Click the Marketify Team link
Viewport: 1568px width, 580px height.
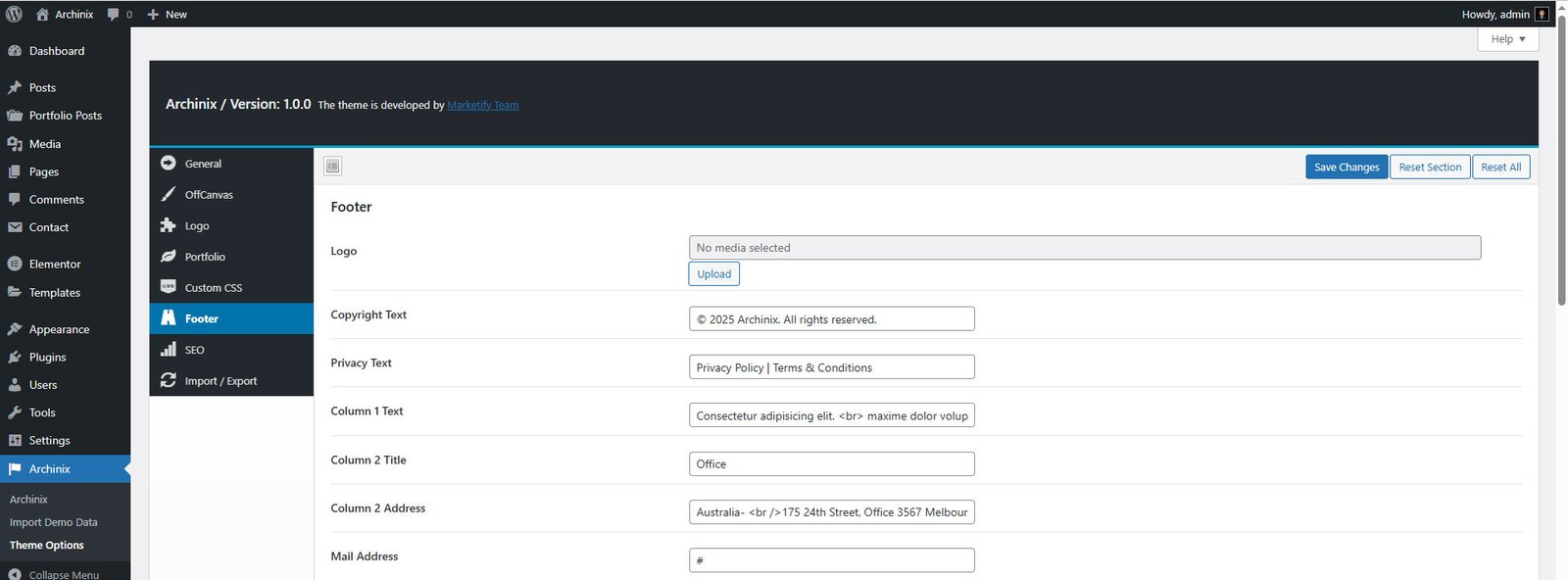[x=483, y=106]
